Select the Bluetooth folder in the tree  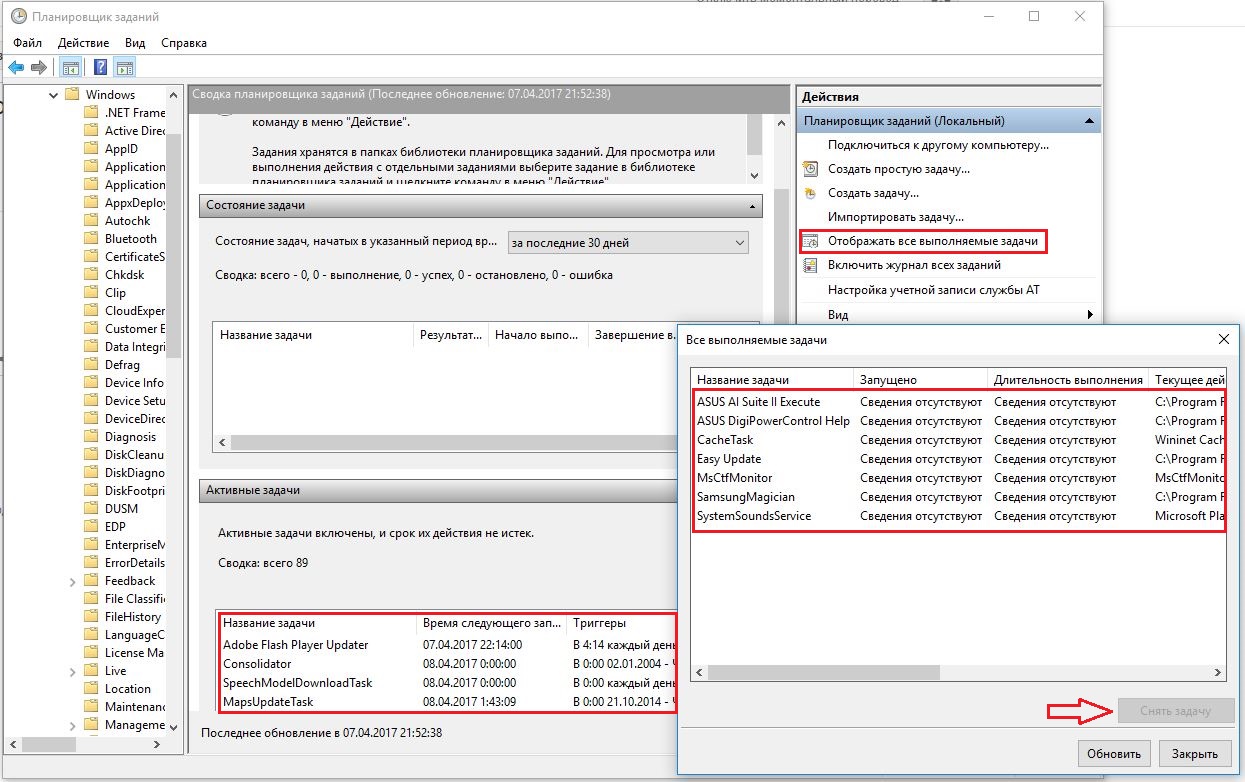click(130, 239)
